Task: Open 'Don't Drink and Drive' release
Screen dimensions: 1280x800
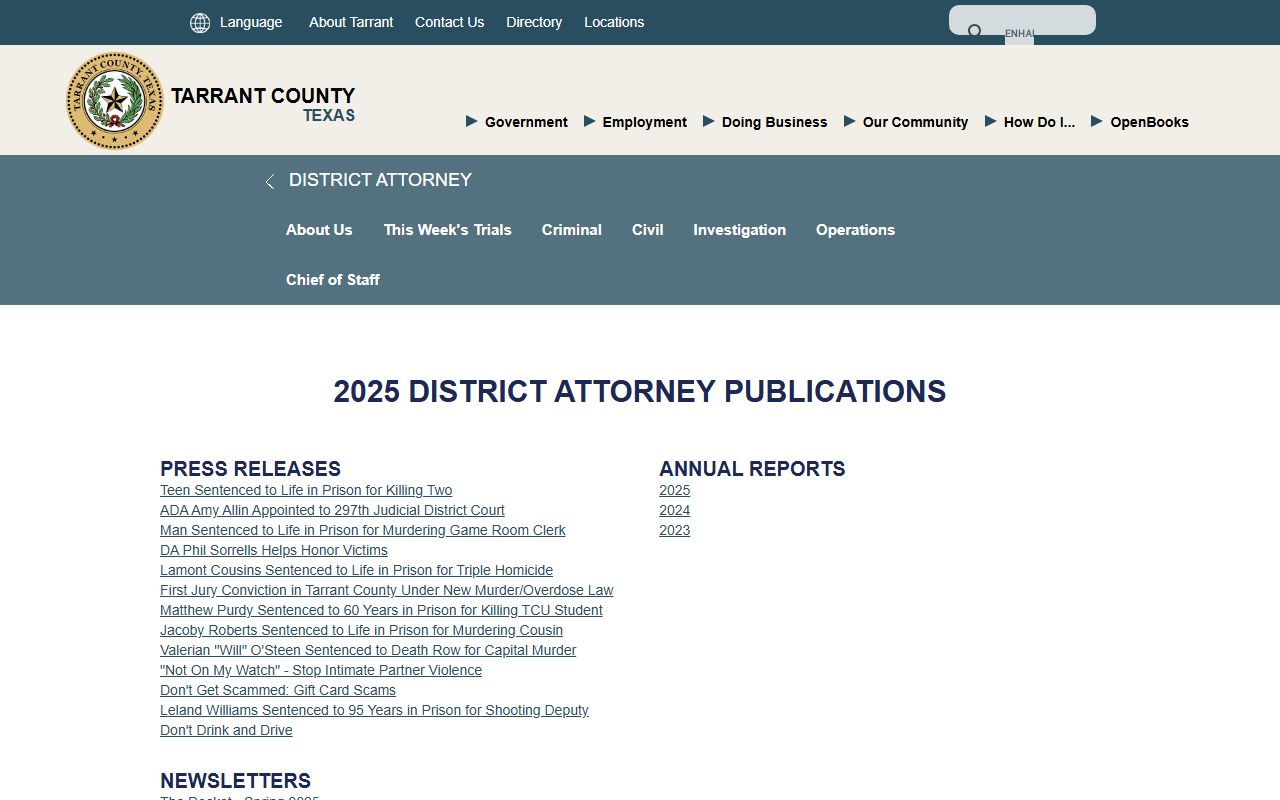Action: point(226,730)
